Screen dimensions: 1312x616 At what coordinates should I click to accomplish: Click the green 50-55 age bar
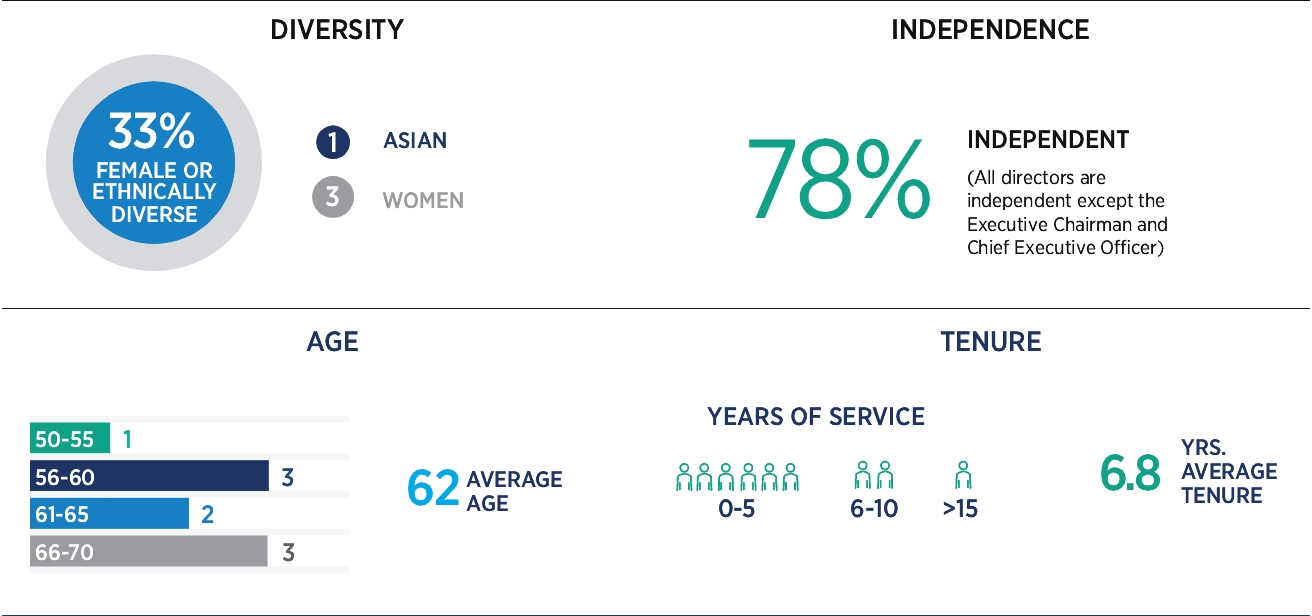tap(70, 438)
